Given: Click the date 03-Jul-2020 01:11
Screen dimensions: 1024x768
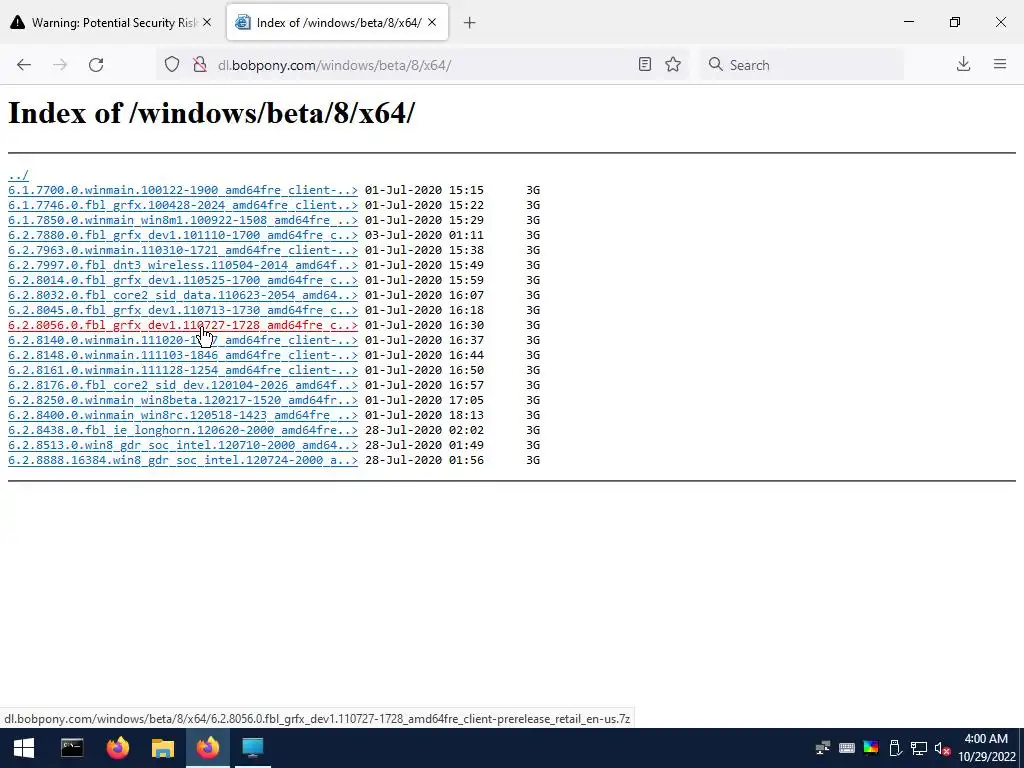Looking at the screenshot, I should (x=424, y=235).
